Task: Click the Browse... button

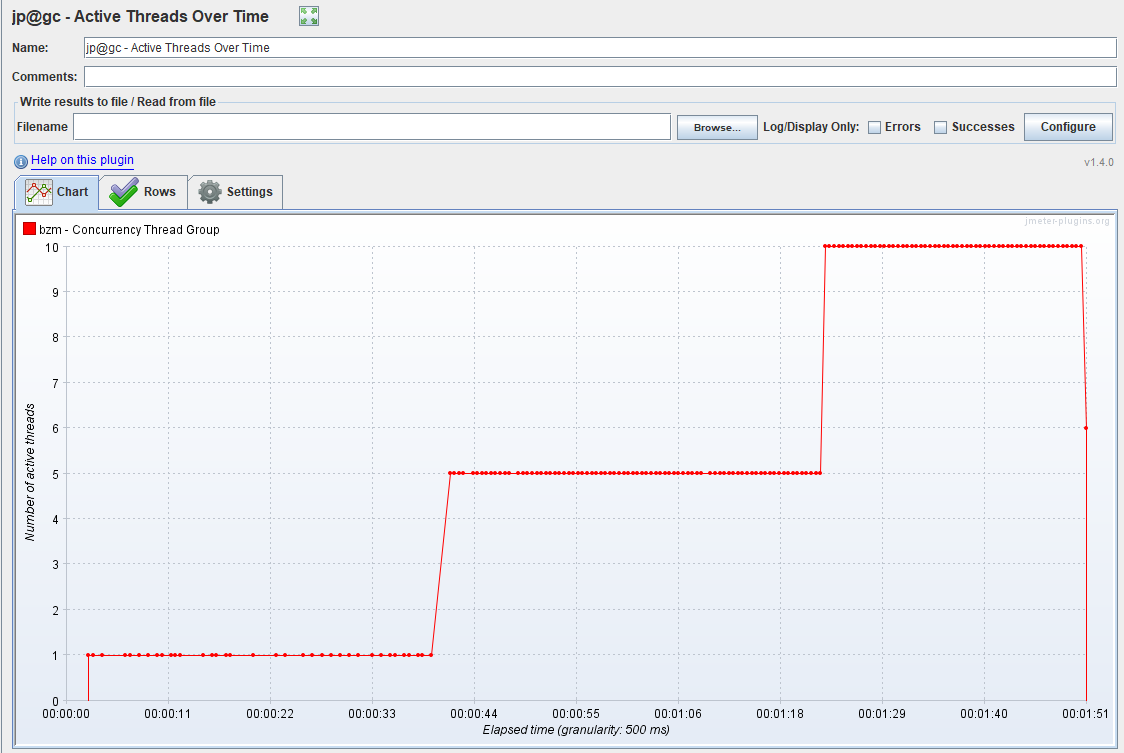Action: pyautogui.click(x=717, y=128)
